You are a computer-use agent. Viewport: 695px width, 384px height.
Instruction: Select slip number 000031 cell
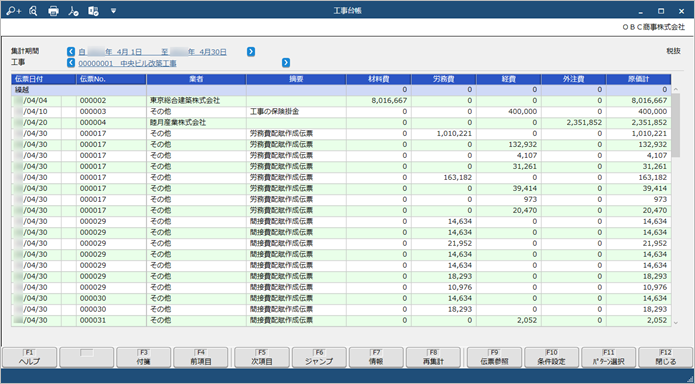[111, 320]
